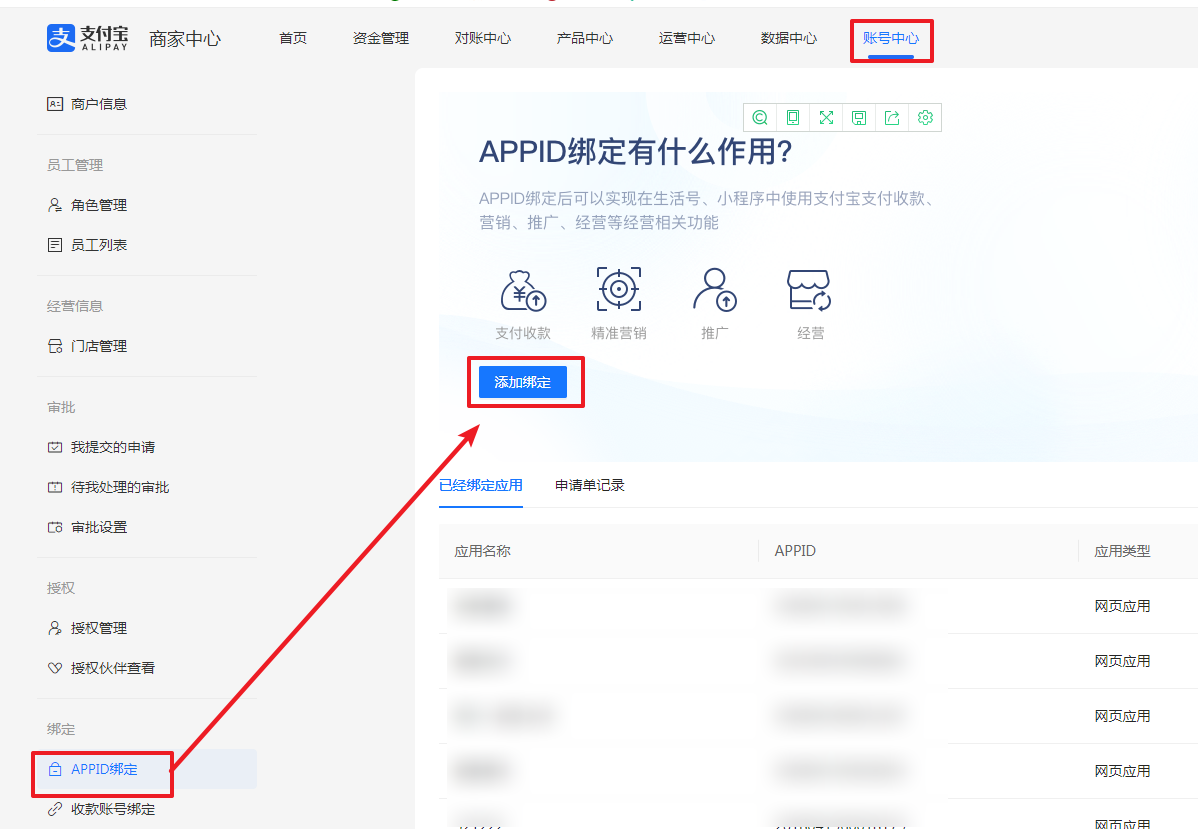Click the 审批设置 icon

[55, 527]
